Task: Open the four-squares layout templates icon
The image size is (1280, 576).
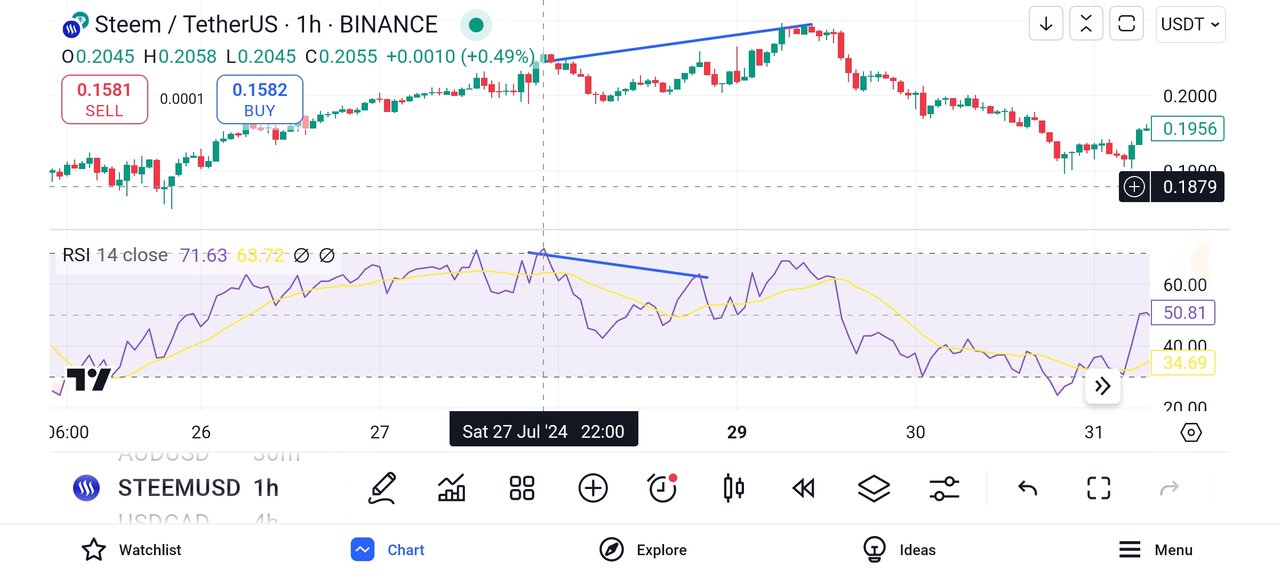Action: [x=522, y=488]
